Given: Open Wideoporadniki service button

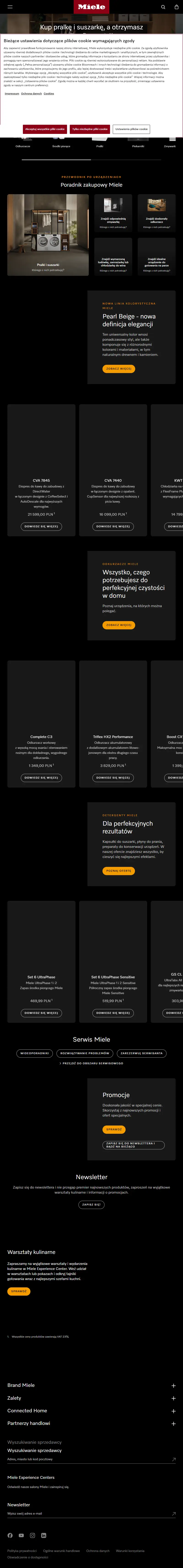Looking at the screenshot, I should pos(35,1053).
